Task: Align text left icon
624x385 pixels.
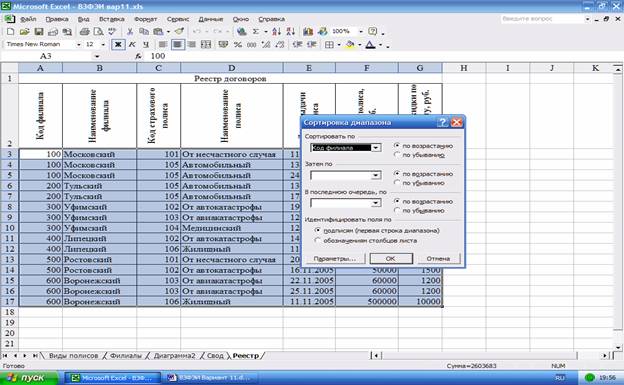Action: (x=163, y=45)
